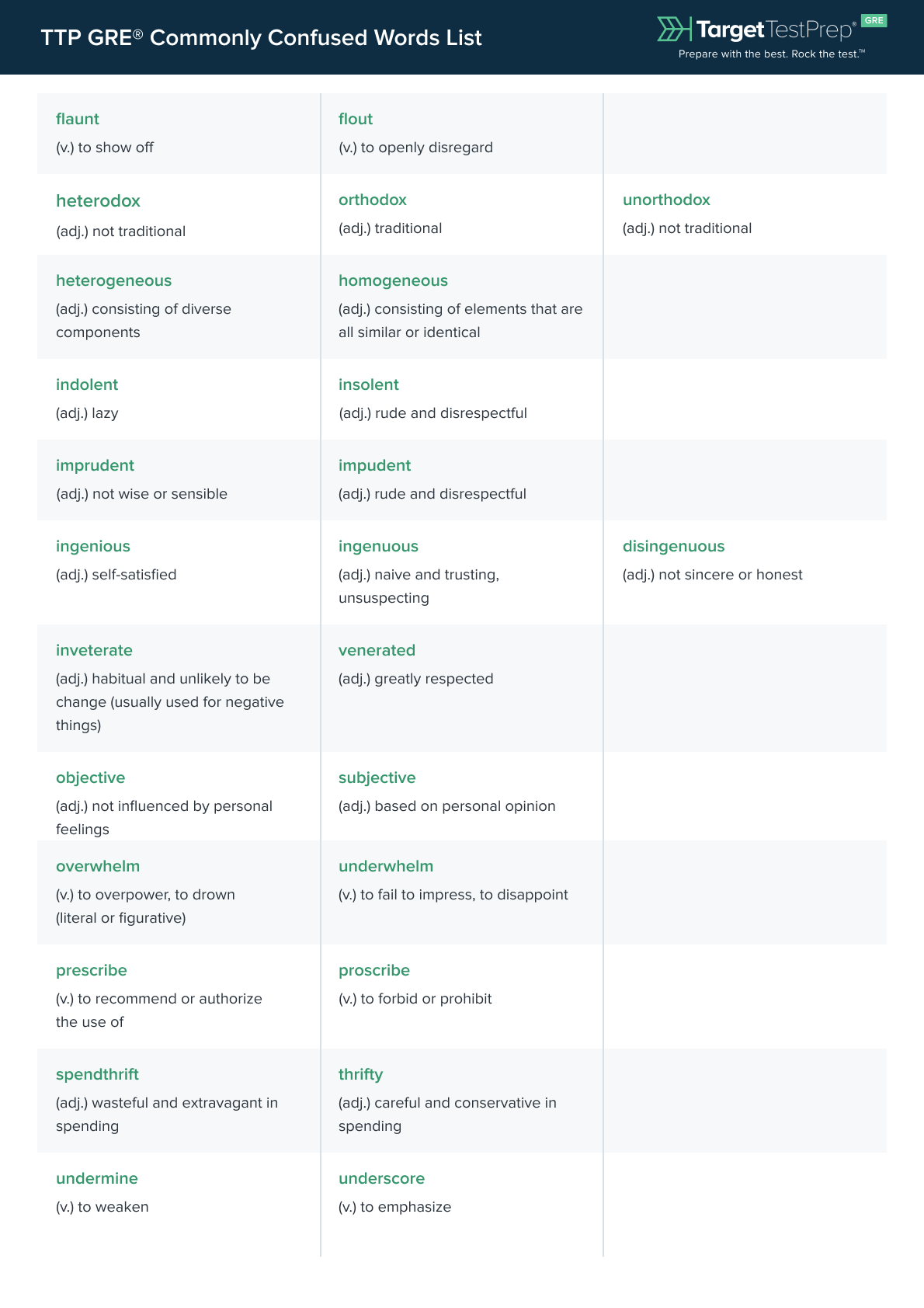Click the "underscore" word heading
The height and width of the screenshot is (1308, 924).
click(x=381, y=1178)
